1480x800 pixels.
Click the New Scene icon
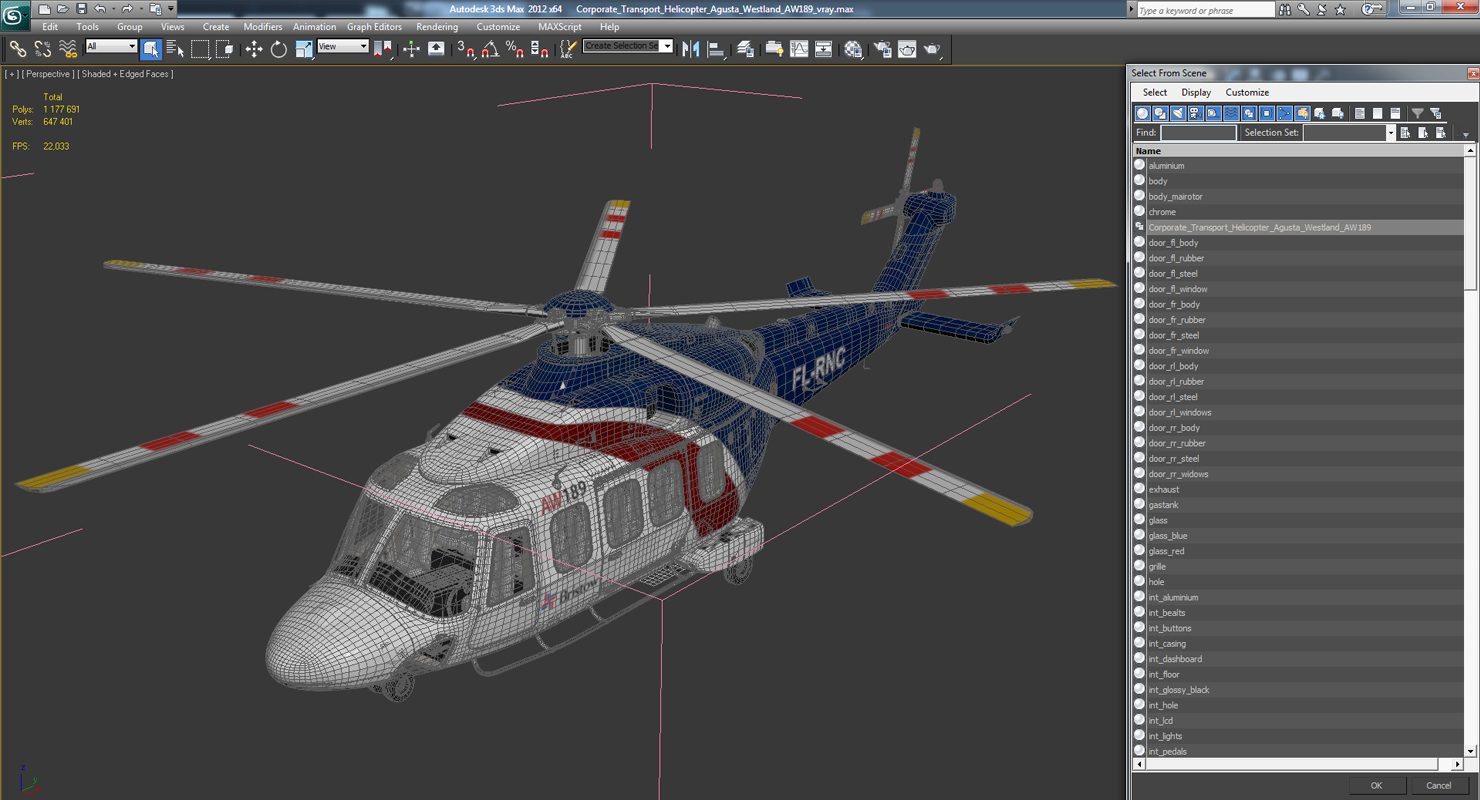click(44, 9)
